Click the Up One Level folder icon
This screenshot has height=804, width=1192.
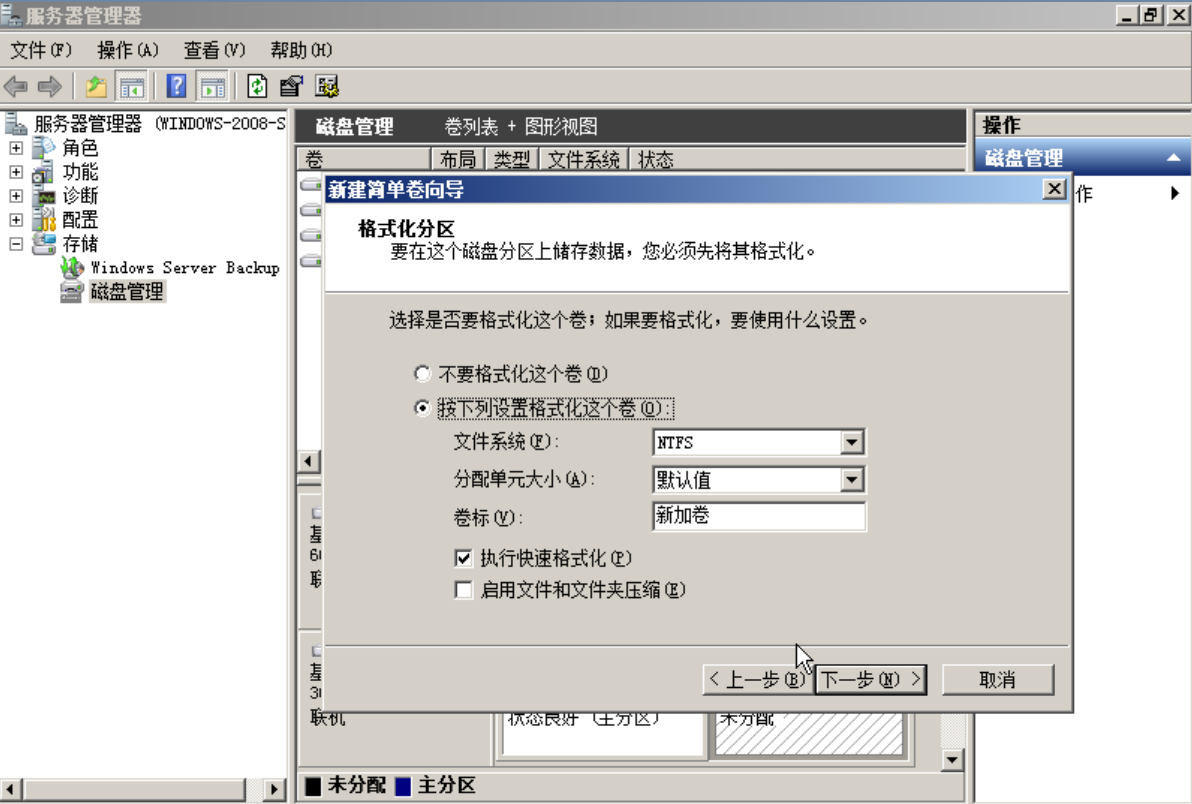point(96,87)
